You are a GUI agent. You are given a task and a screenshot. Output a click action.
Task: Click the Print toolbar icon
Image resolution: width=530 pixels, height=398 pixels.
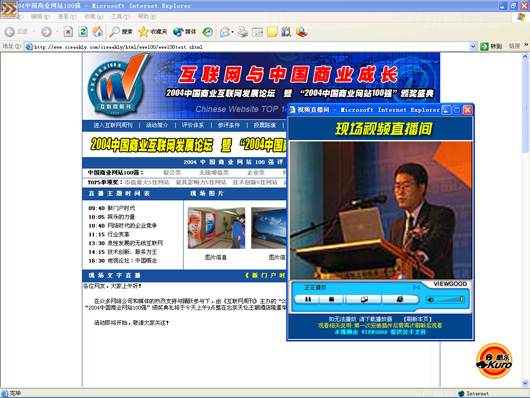pos(242,32)
